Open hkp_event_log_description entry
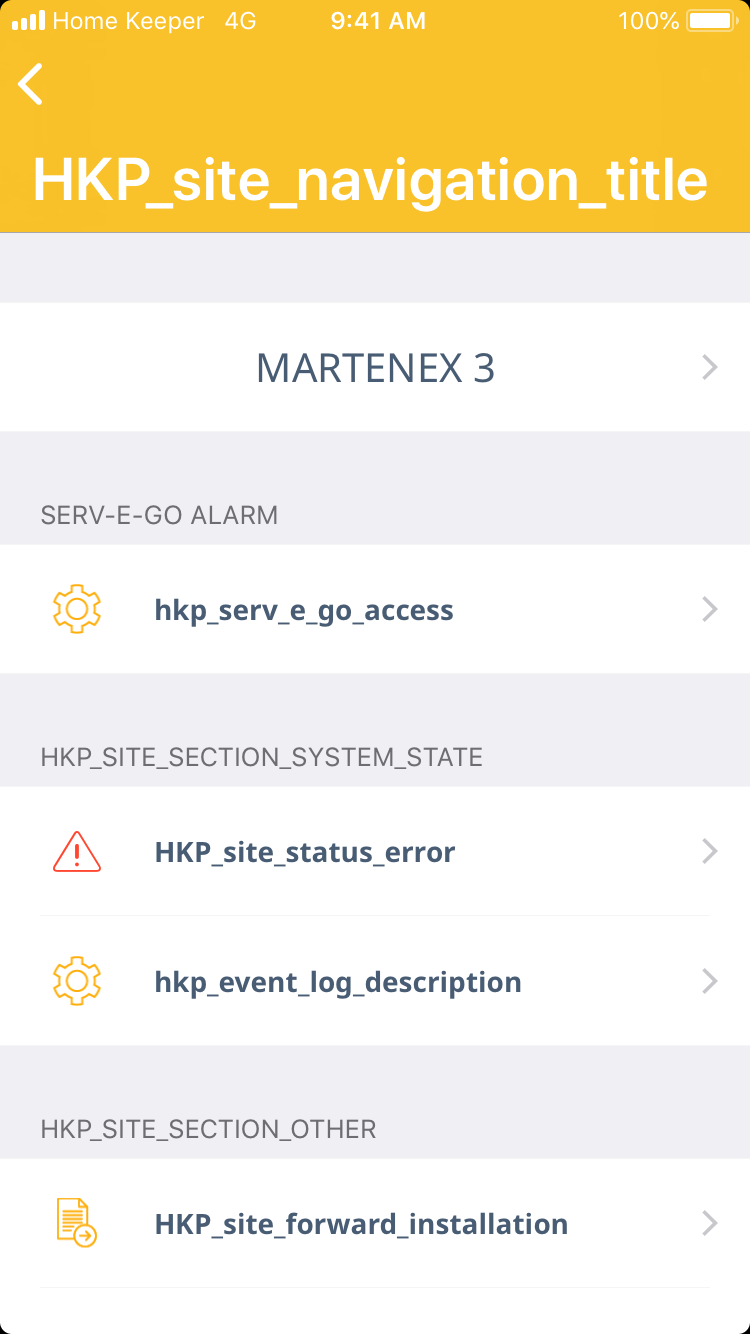750x1334 pixels. coord(338,982)
